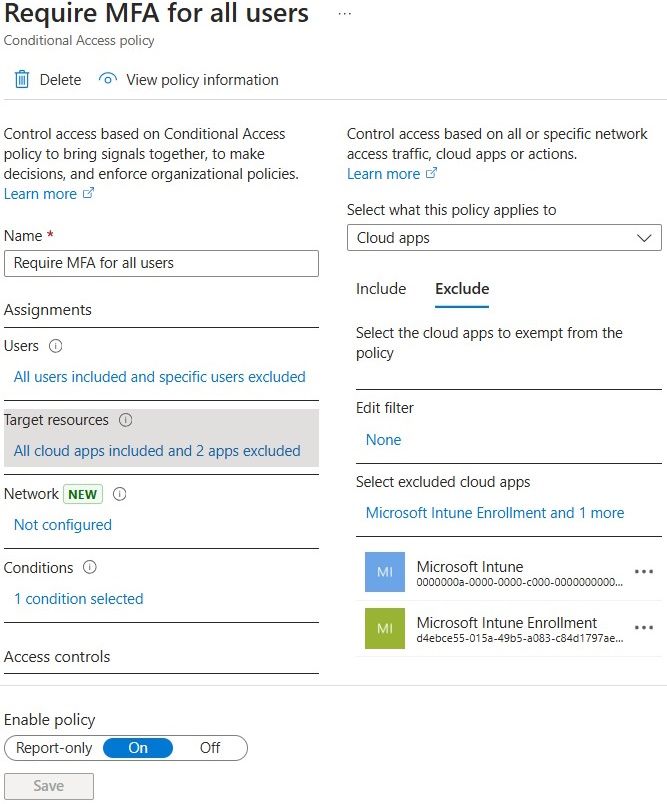Keep the policy enabled by selecting On

(137, 747)
